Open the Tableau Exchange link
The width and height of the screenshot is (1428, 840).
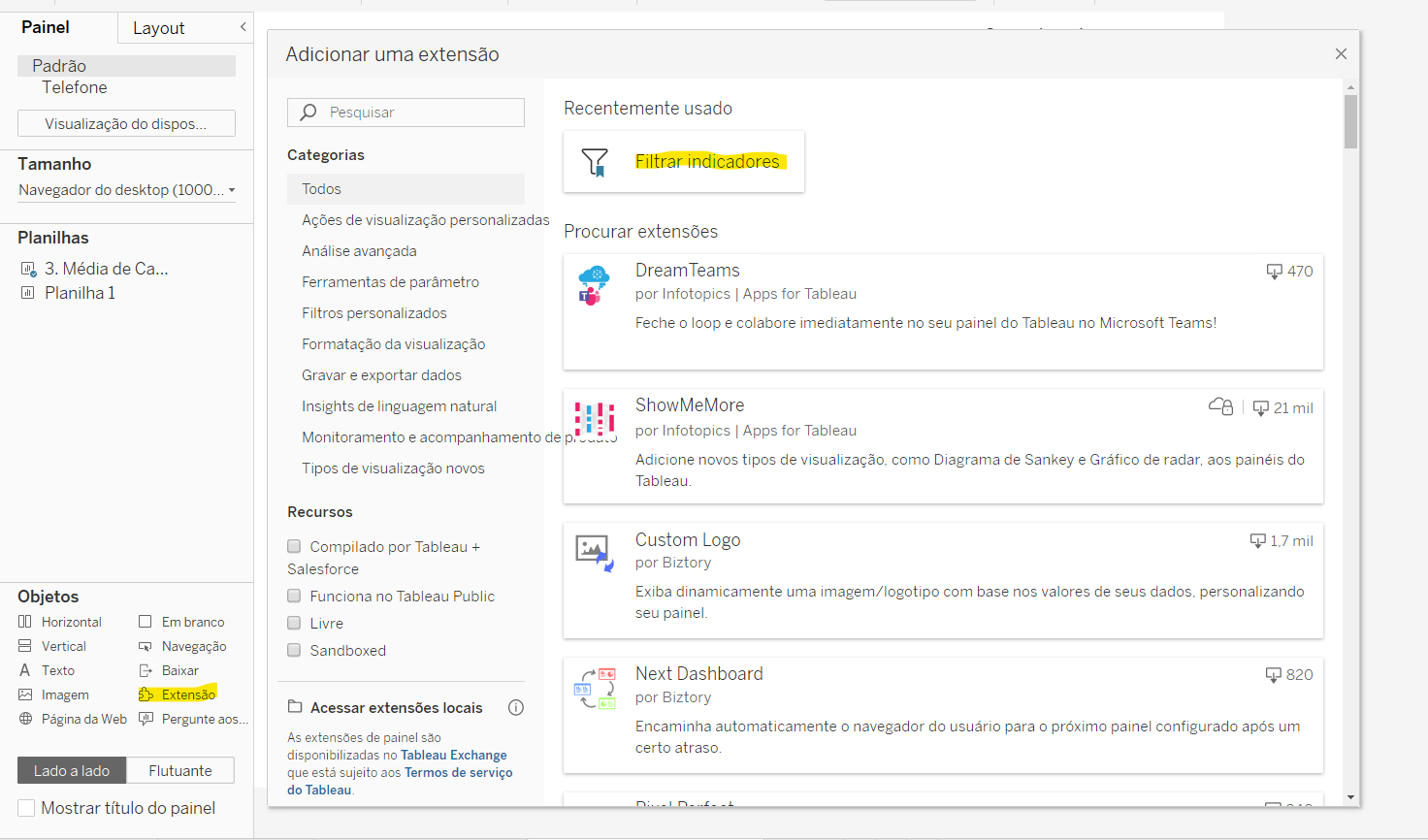point(454,755)
